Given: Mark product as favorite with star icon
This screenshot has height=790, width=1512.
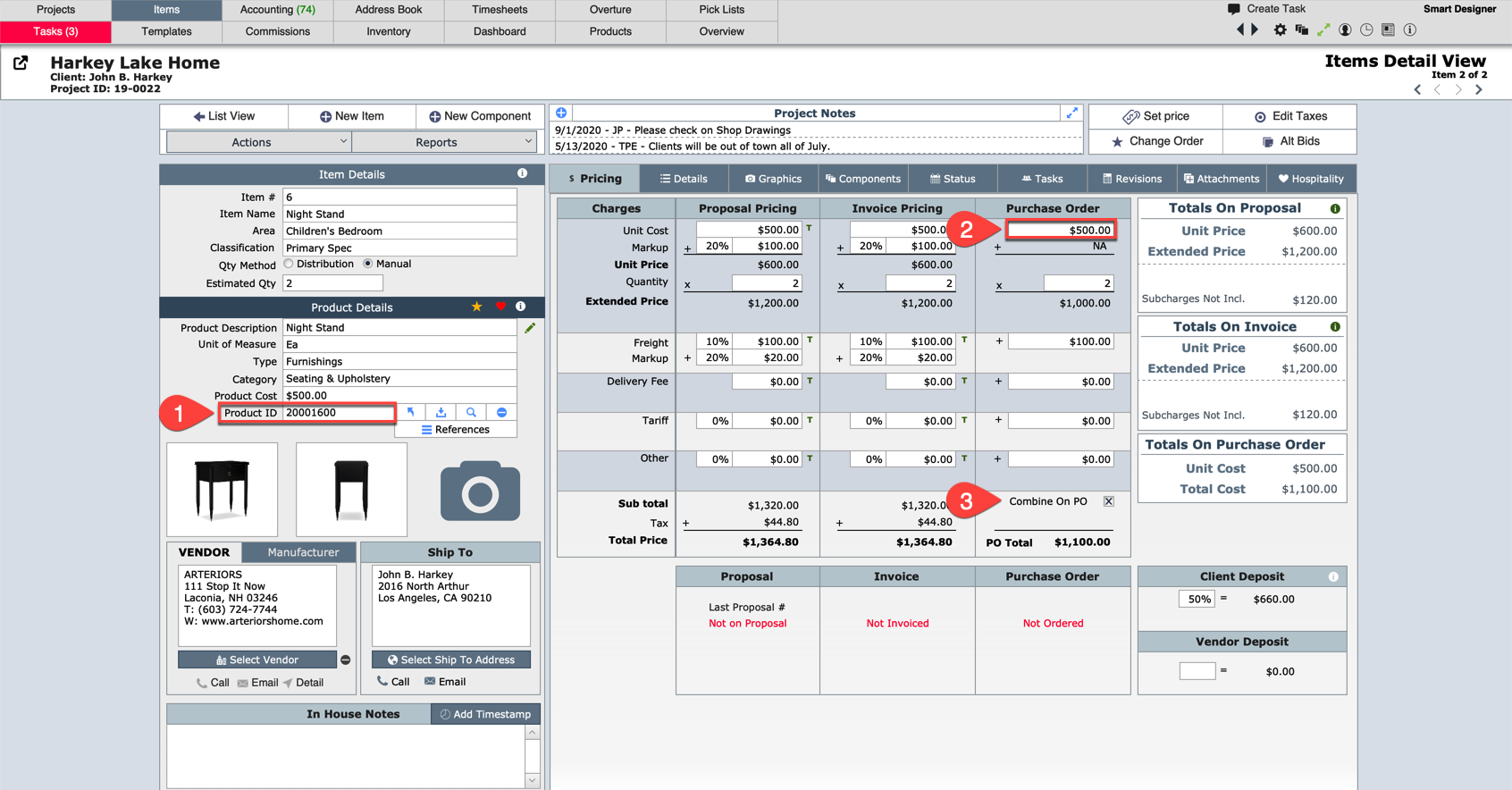Looking at the screenshot, I should [477, 307].
